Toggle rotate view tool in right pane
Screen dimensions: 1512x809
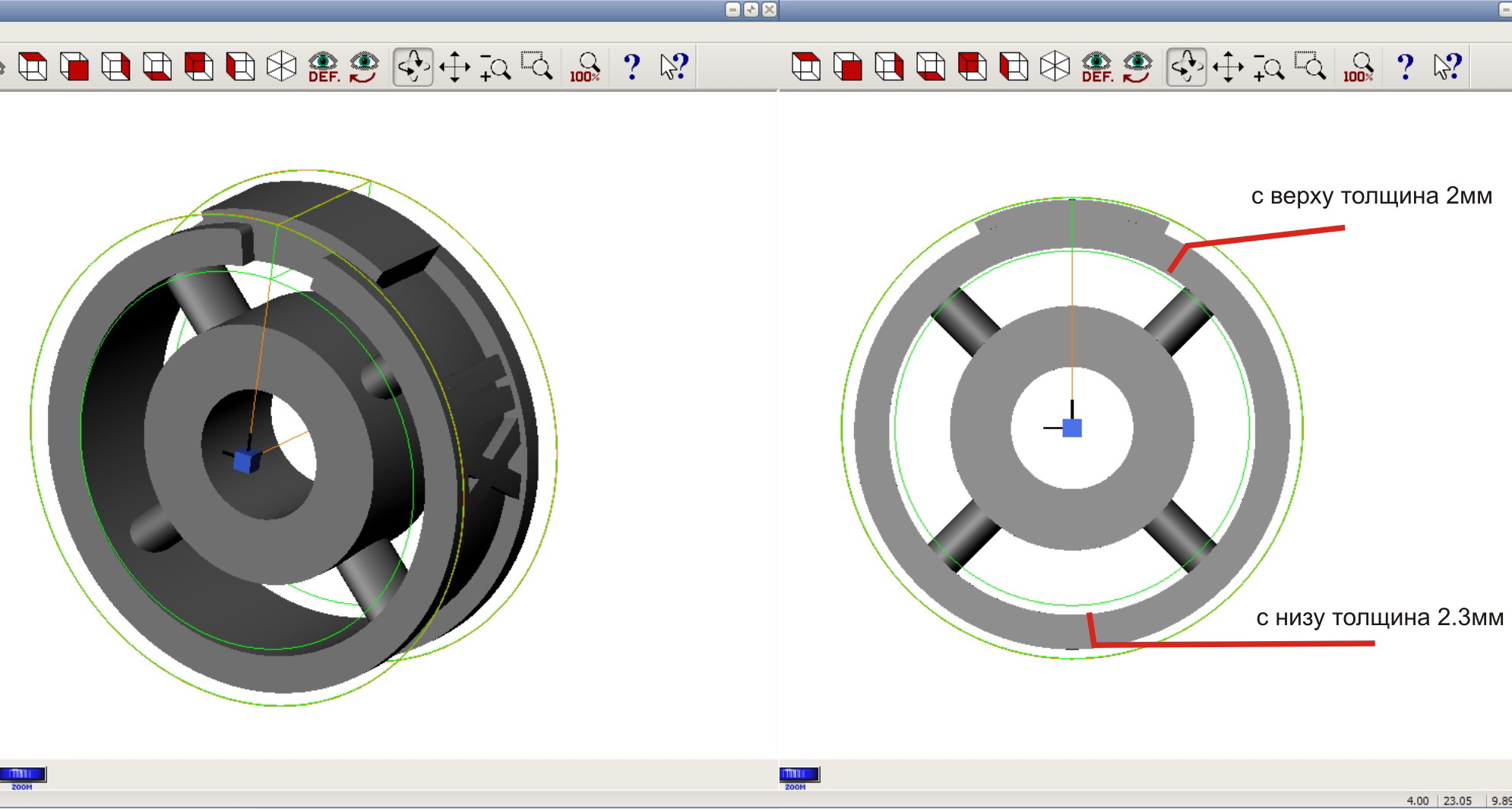1186,67
